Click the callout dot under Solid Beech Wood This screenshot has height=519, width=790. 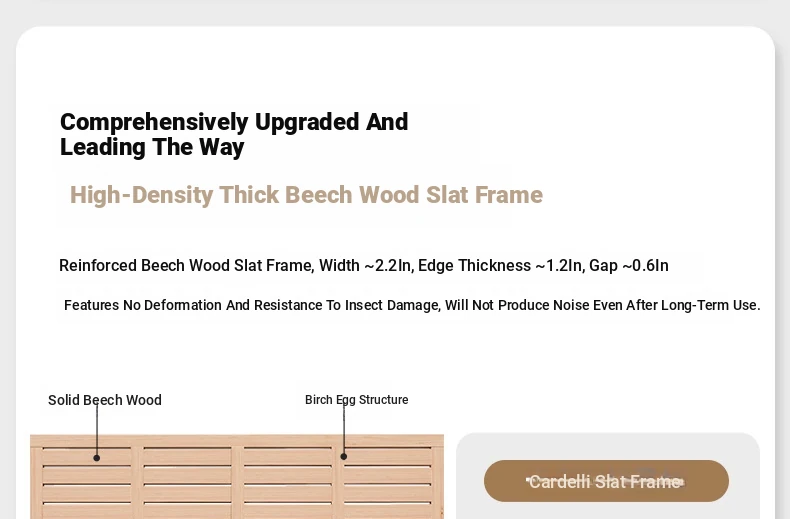point(97,458)
